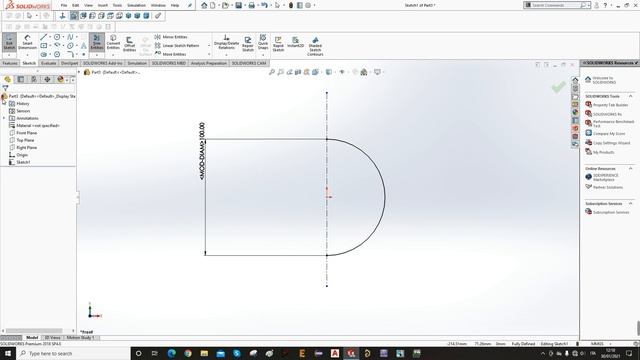Open the ConfigurationManager tab
640x360 pixels.
(x=34, y=79)
